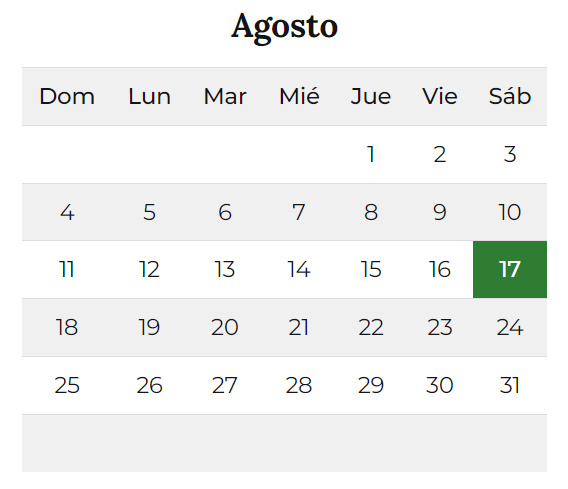Select the highlighted date 17
568x489 pixels.
click(x=510, y=269)
